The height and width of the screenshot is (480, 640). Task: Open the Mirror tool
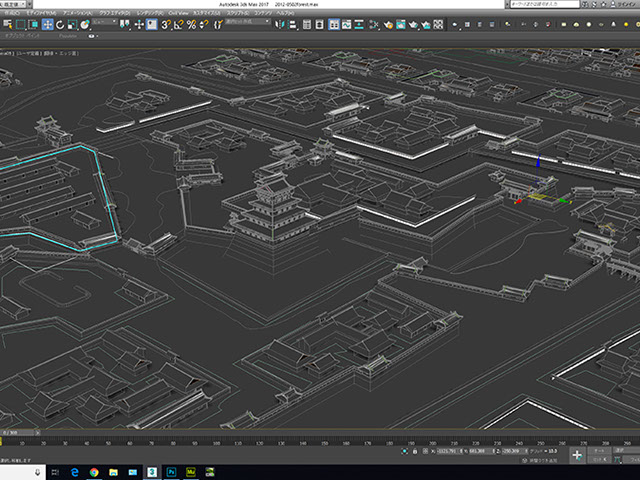(x=279, y=24)
